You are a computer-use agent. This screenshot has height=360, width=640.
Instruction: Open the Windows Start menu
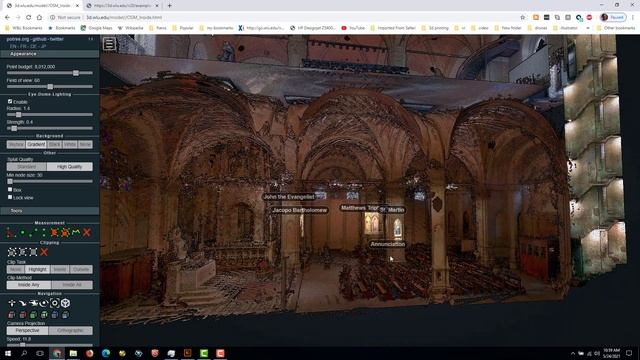8,353
